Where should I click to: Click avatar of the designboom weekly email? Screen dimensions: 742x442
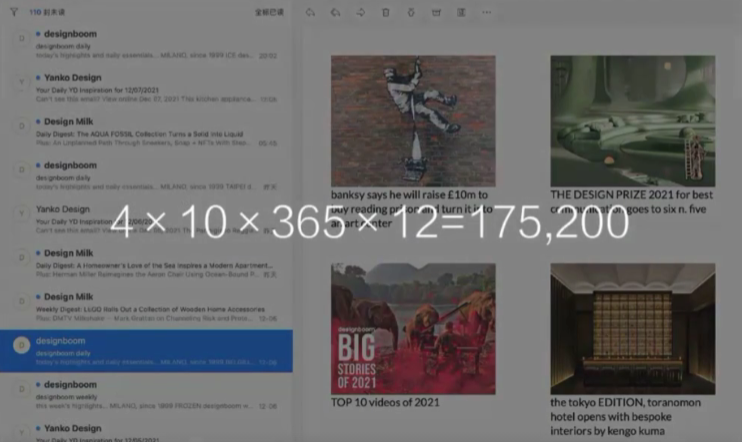pyautogui.click(x=22, y=389)
